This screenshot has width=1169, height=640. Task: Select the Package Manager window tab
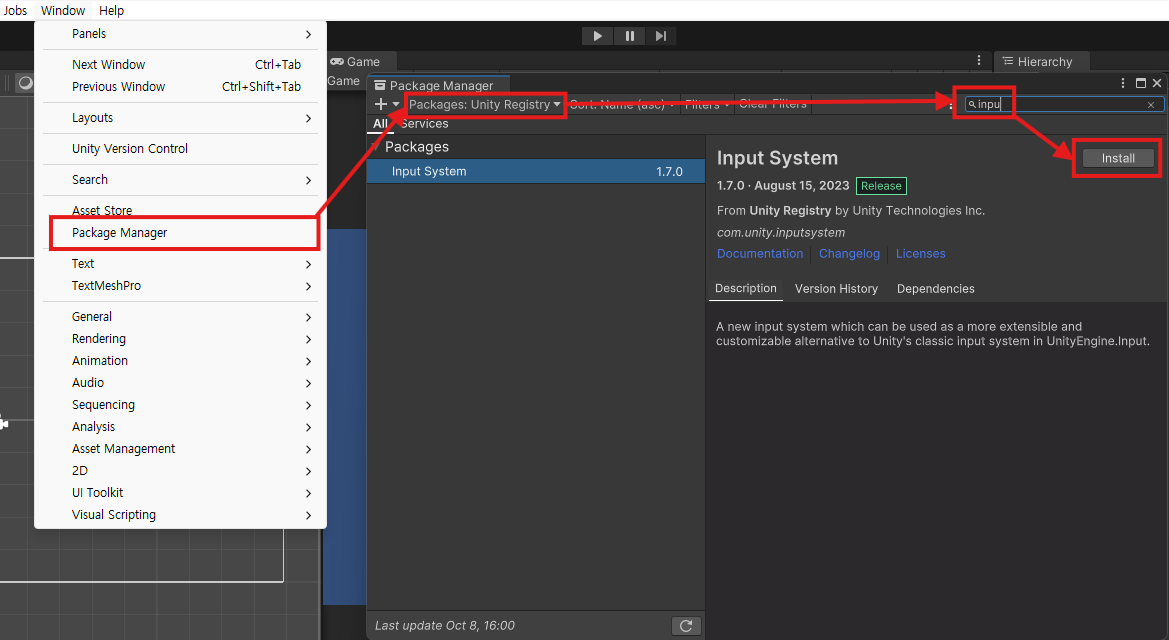pyautogui.click(x=438, y=85)
